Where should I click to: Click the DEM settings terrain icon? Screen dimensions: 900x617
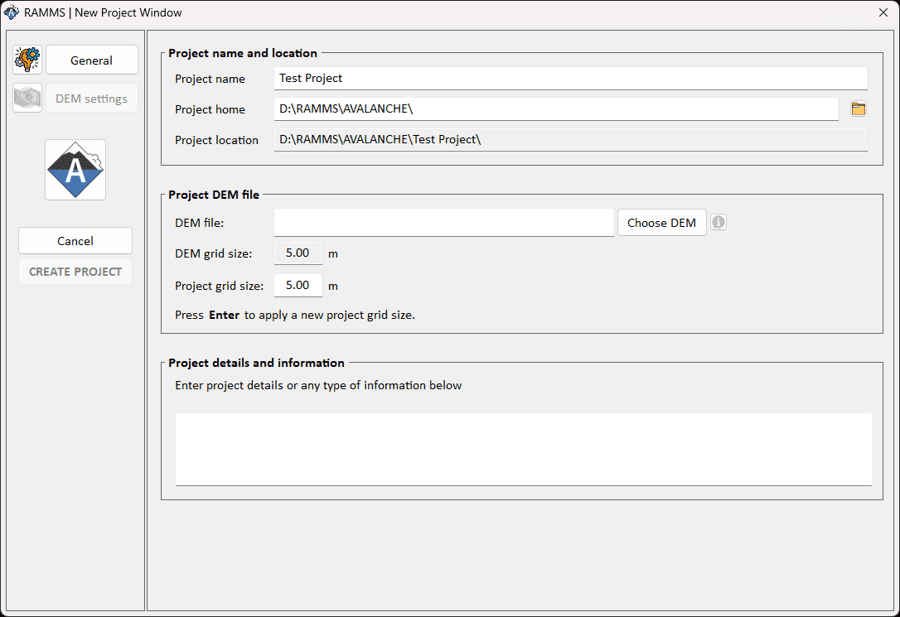[28, 98]
